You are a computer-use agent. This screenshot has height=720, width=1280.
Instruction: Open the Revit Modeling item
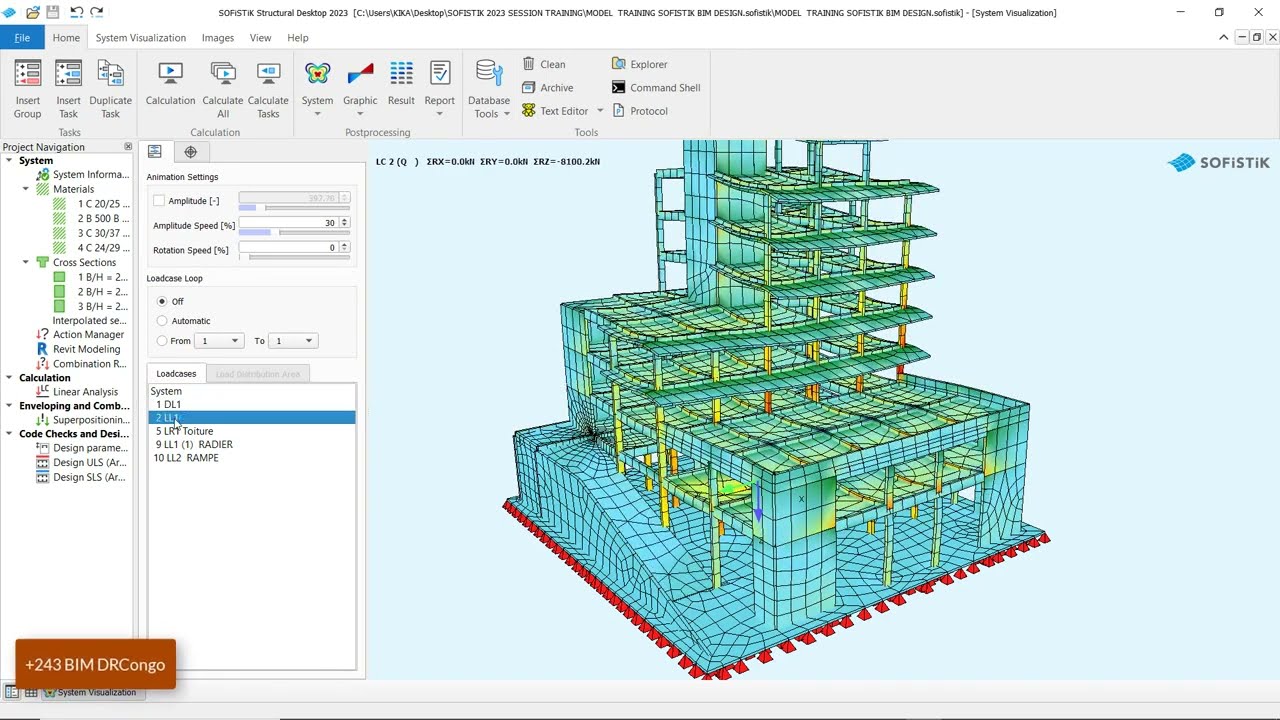pos(78,349)
